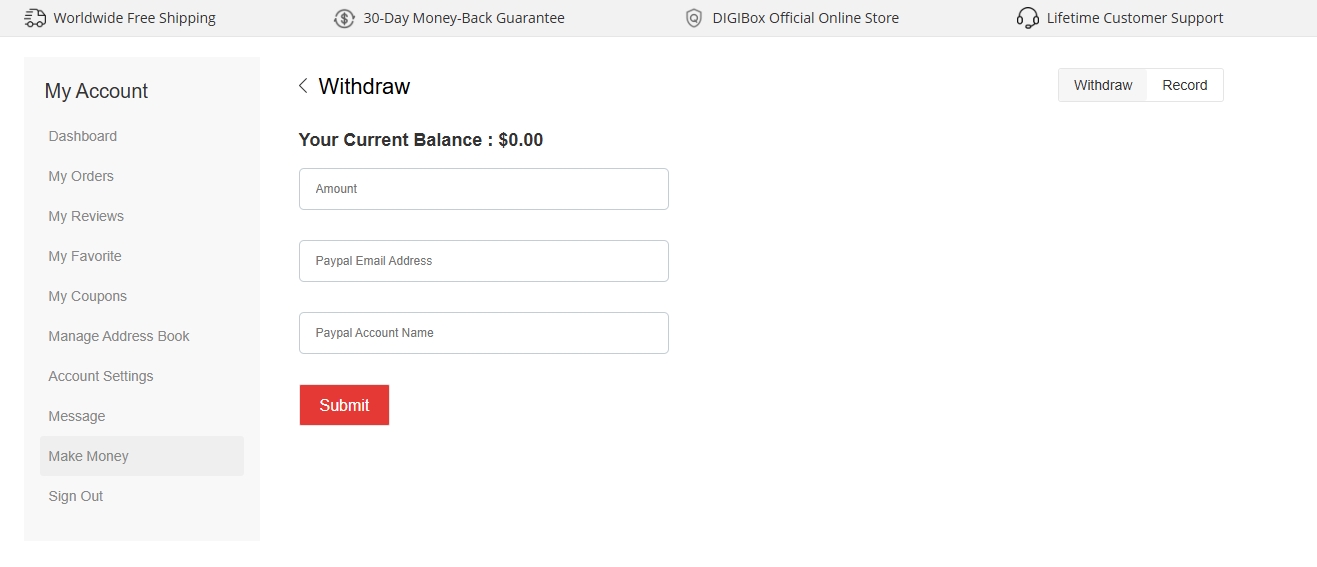The width and height of the screenshot is (1317, 567).
Task: Sign Out of the account
Action: (x=76, y=496)
